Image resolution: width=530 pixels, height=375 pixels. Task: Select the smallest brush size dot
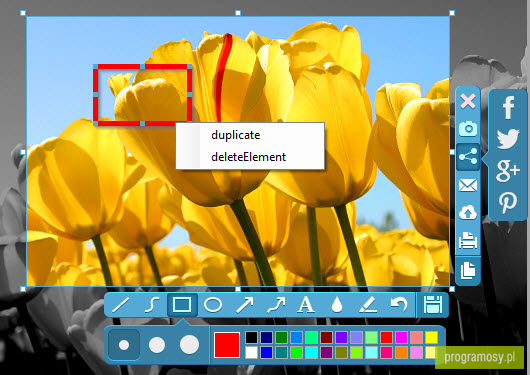124,345
